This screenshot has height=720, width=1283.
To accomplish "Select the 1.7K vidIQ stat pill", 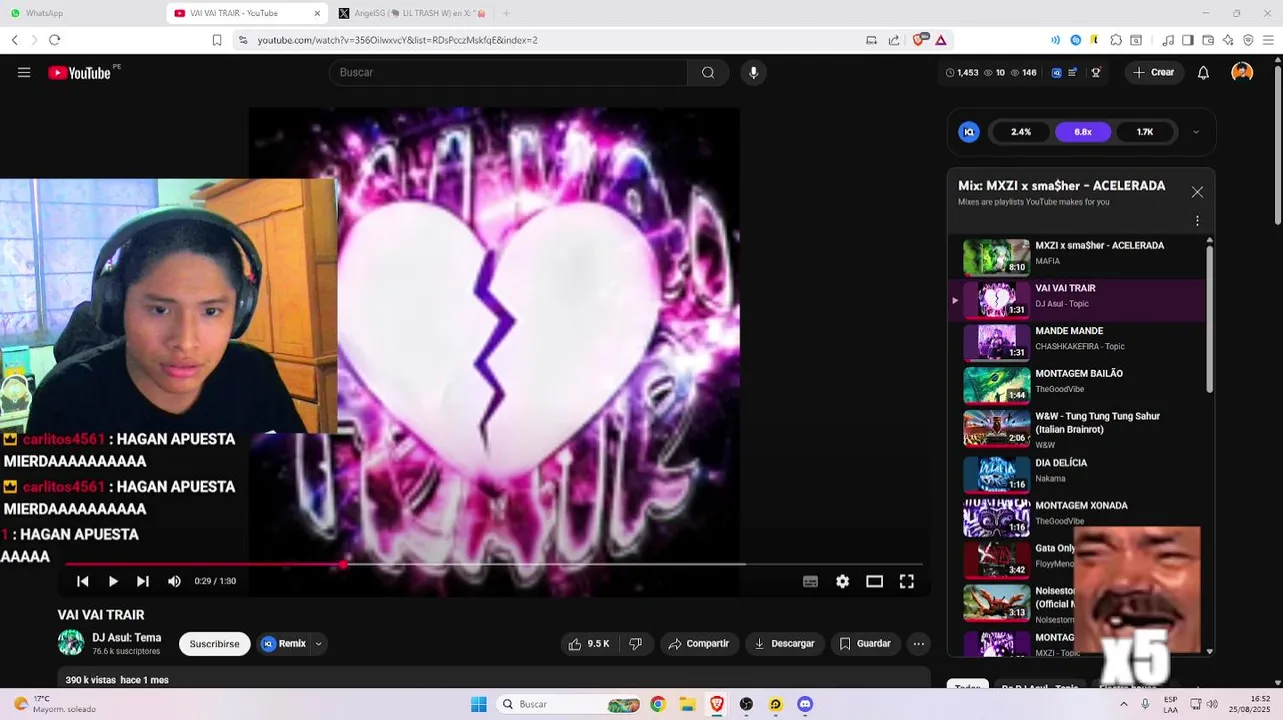I will (1145, 132).
